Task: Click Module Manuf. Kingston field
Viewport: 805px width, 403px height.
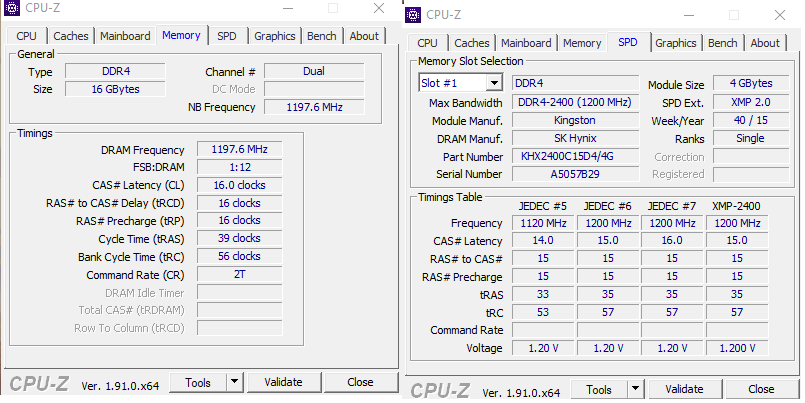Action: [576, 121]
